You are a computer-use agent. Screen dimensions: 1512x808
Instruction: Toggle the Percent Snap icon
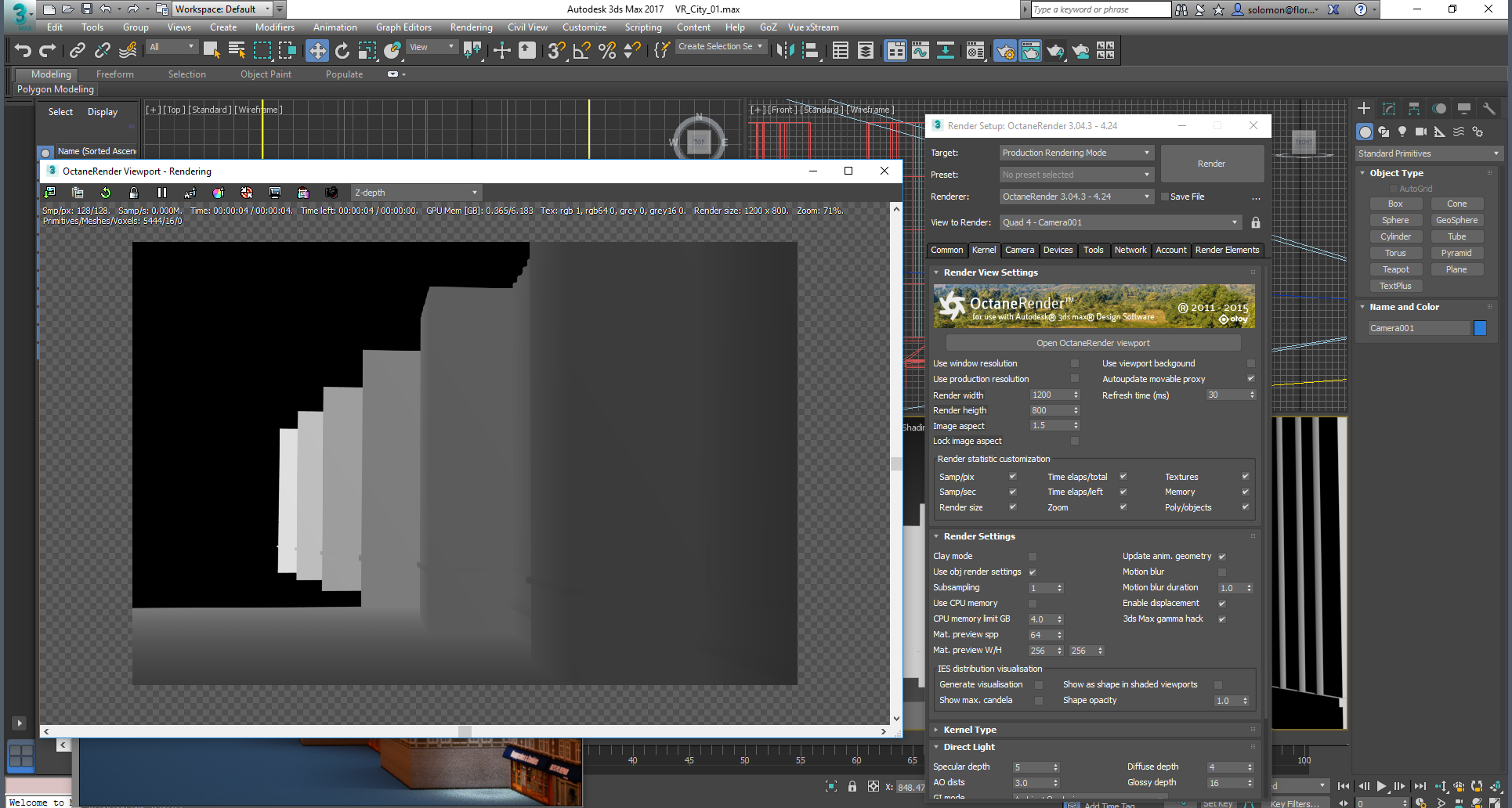click(x=606, y=51)
